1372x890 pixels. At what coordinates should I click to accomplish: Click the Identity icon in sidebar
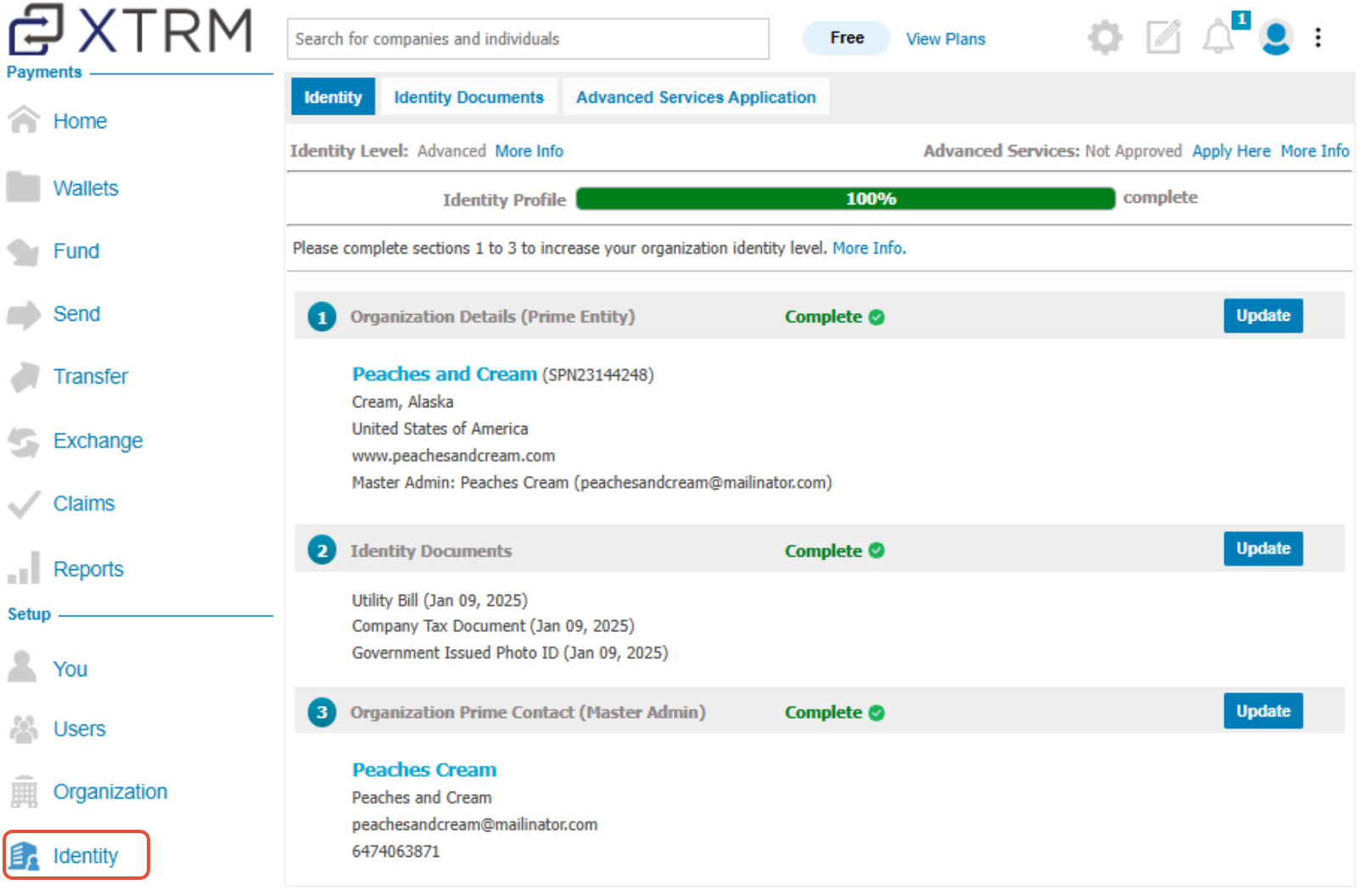pyautogui.click(x=25, y=856)
